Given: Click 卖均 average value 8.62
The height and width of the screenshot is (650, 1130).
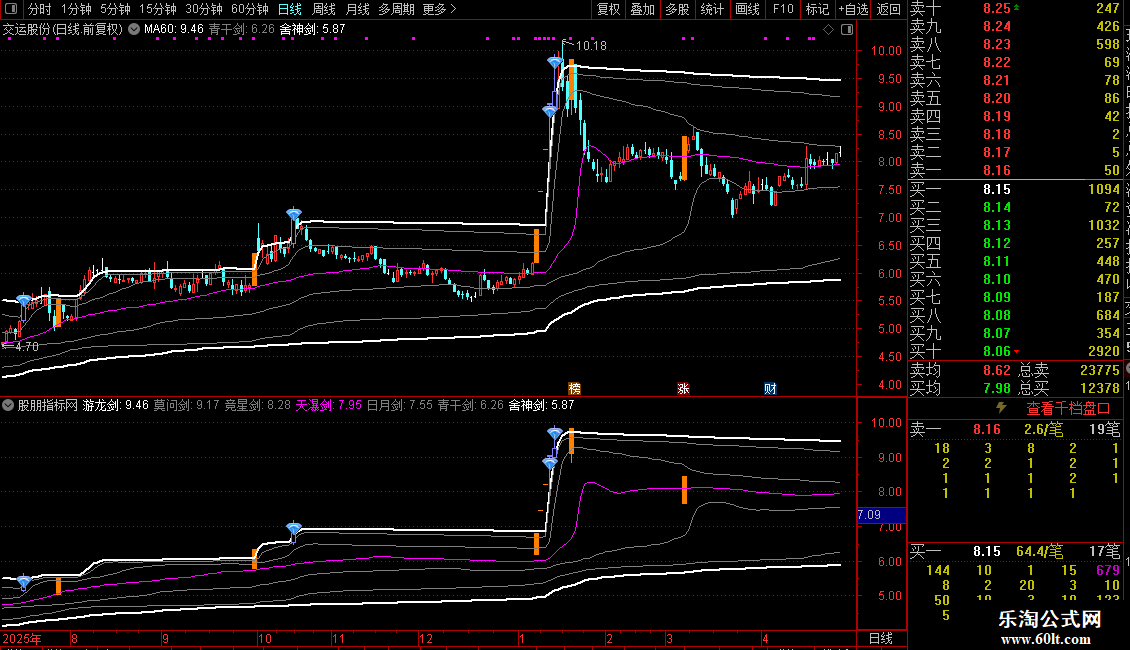Looking at the screenshot, I should 997,370.
